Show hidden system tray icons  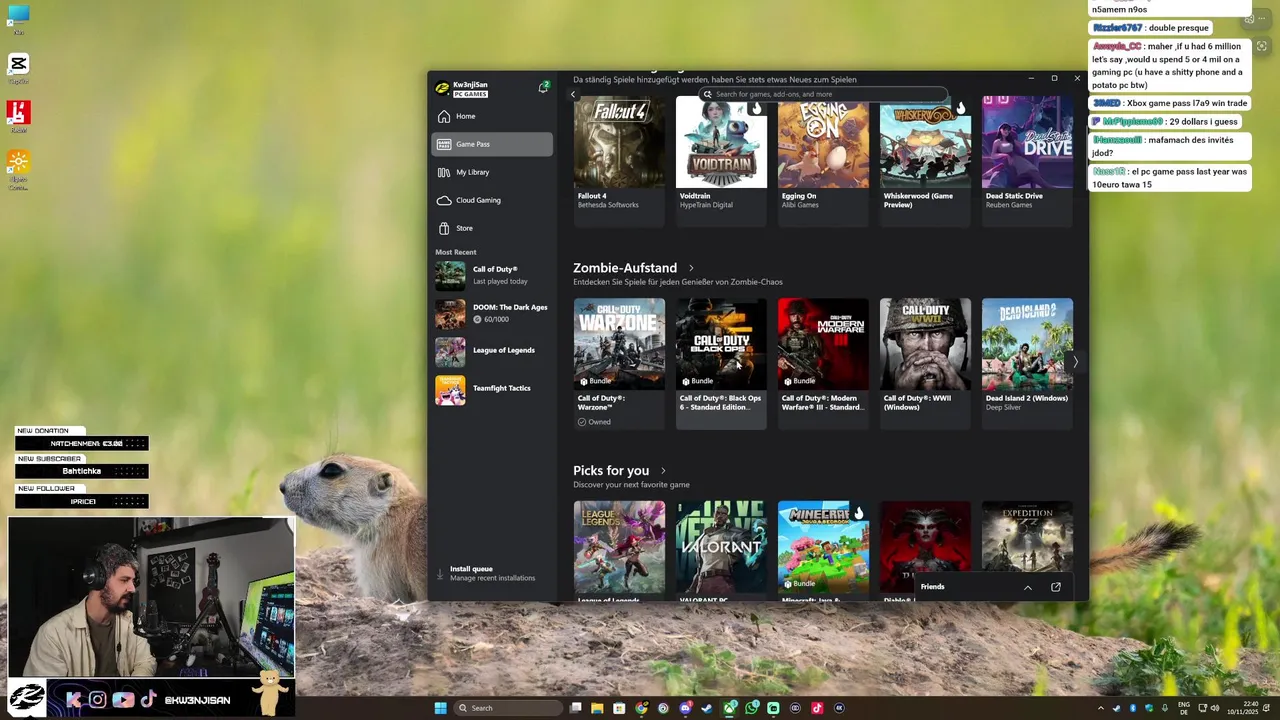[1101, 708]
